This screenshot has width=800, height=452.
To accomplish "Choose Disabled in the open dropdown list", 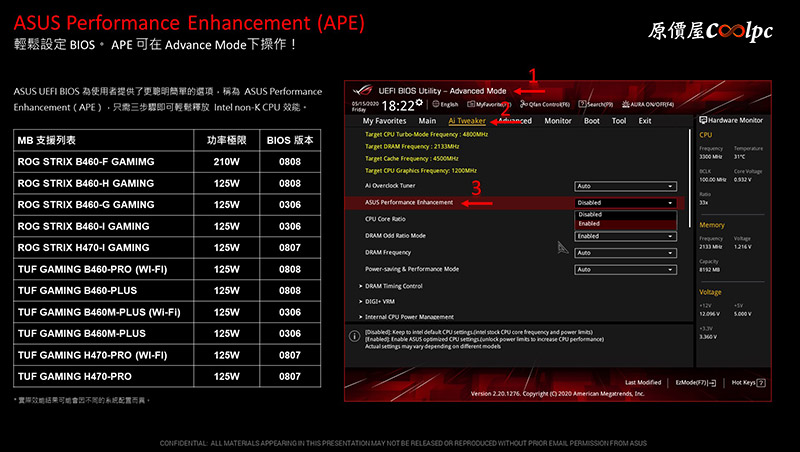I will pyautogui.click(x=626, y=215).
